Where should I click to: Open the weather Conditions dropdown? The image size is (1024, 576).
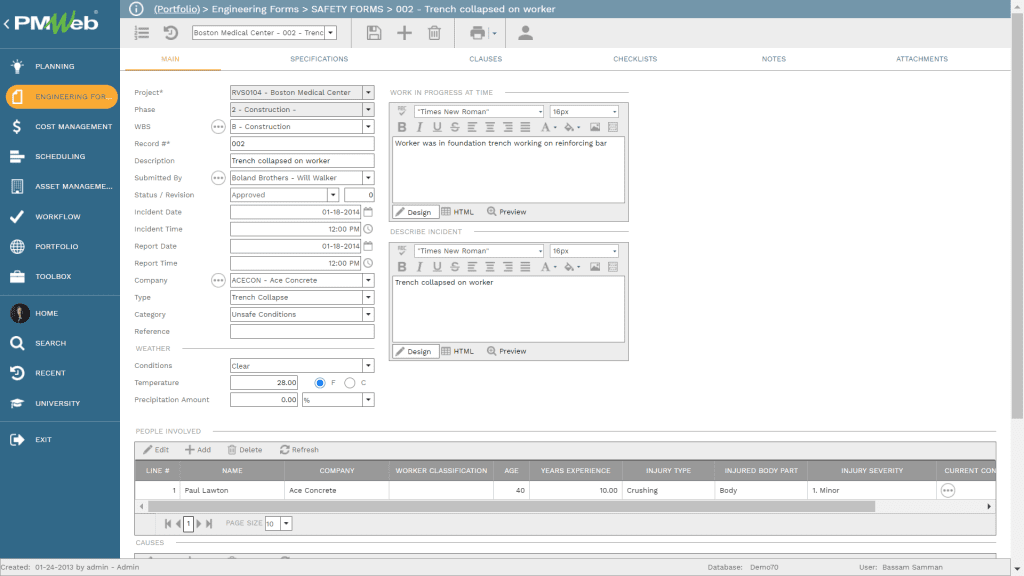(x=368, y=366)
